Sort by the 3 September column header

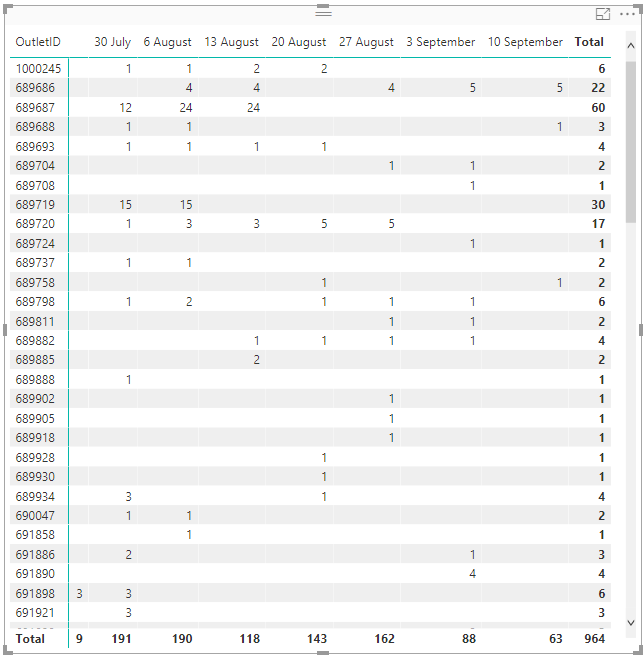441,42
